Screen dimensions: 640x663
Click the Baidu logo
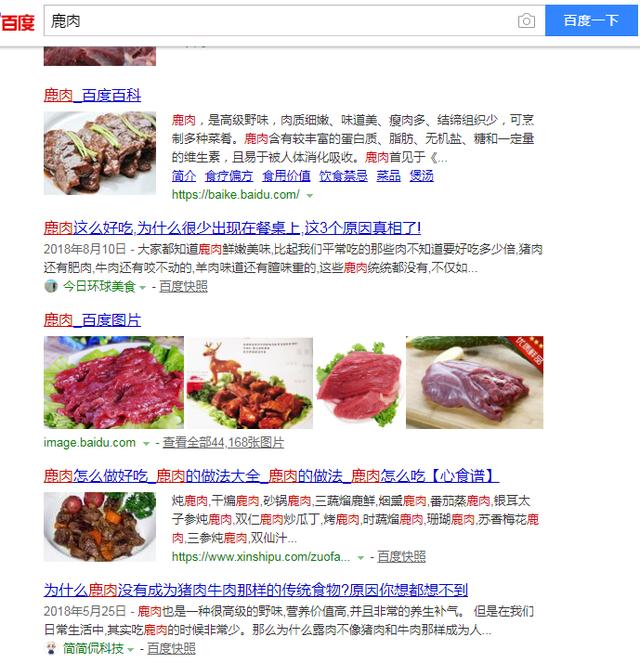(x=17, y=22)
